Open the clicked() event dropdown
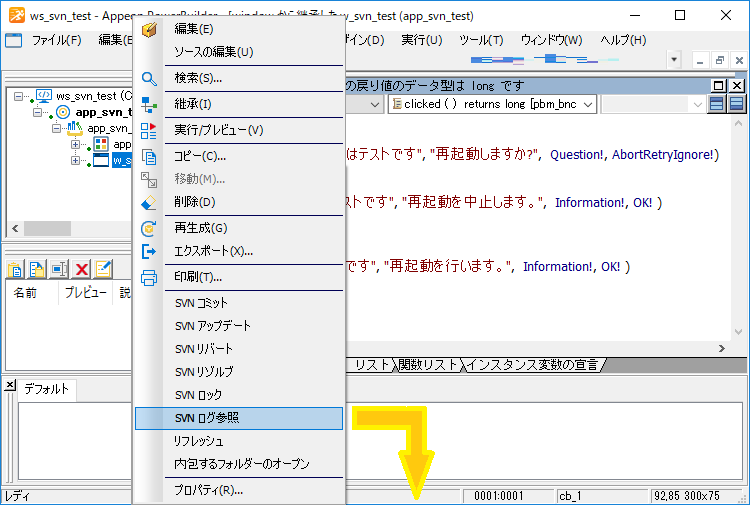This screenshot has height=505, width=750. pos(588,104)
